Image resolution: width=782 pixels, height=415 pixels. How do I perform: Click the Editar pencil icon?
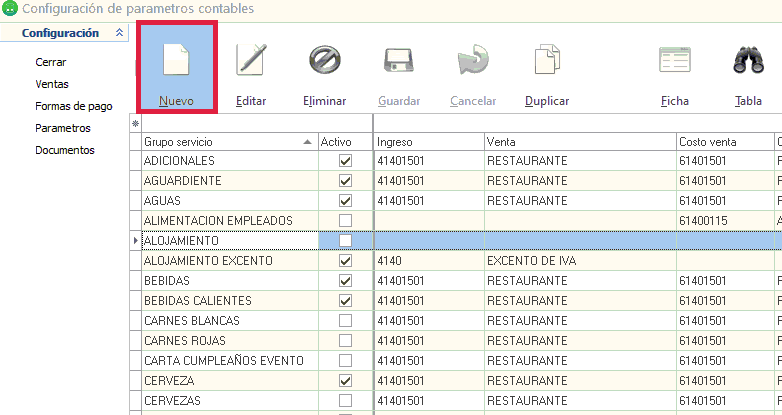(250, 61)
